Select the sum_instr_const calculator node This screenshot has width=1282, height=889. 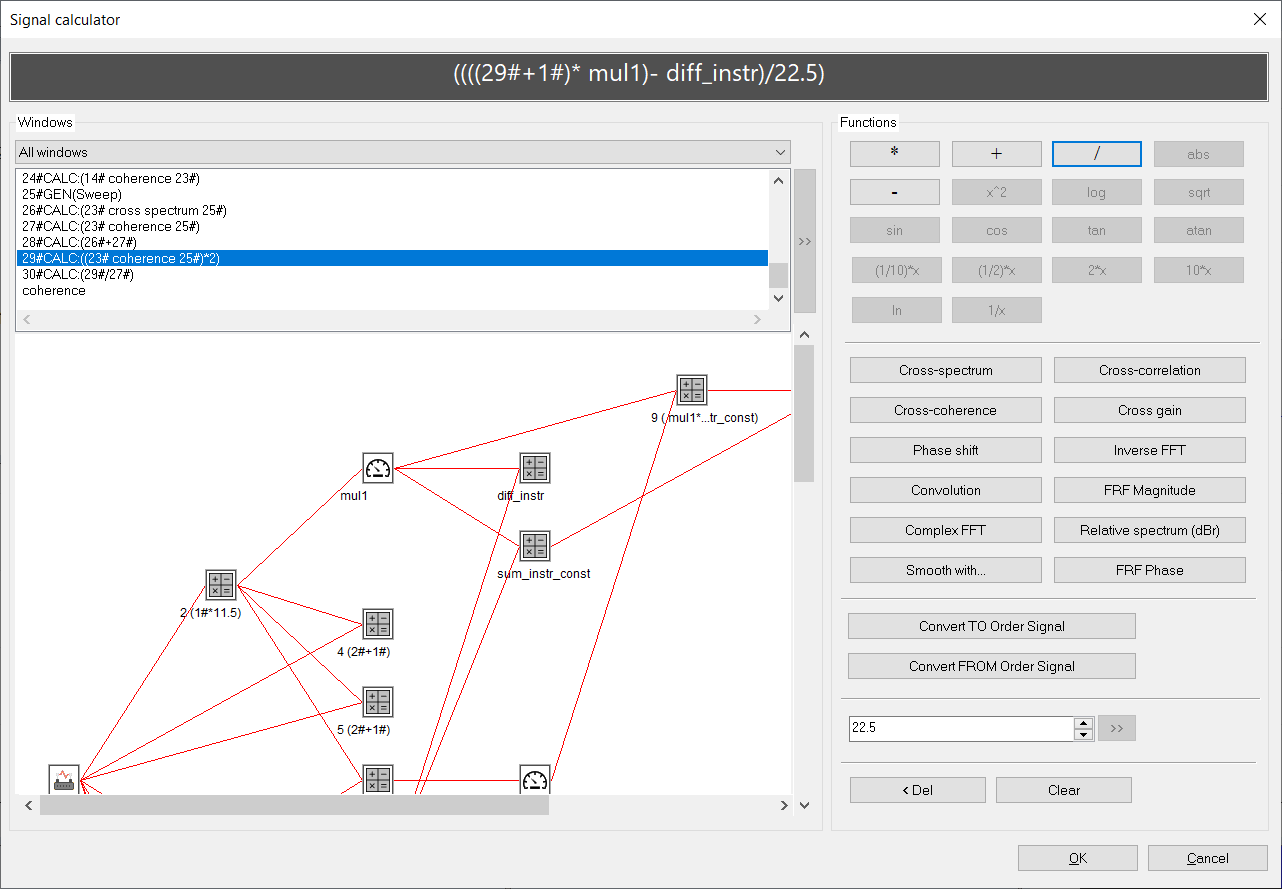click(x=535, y=546)
